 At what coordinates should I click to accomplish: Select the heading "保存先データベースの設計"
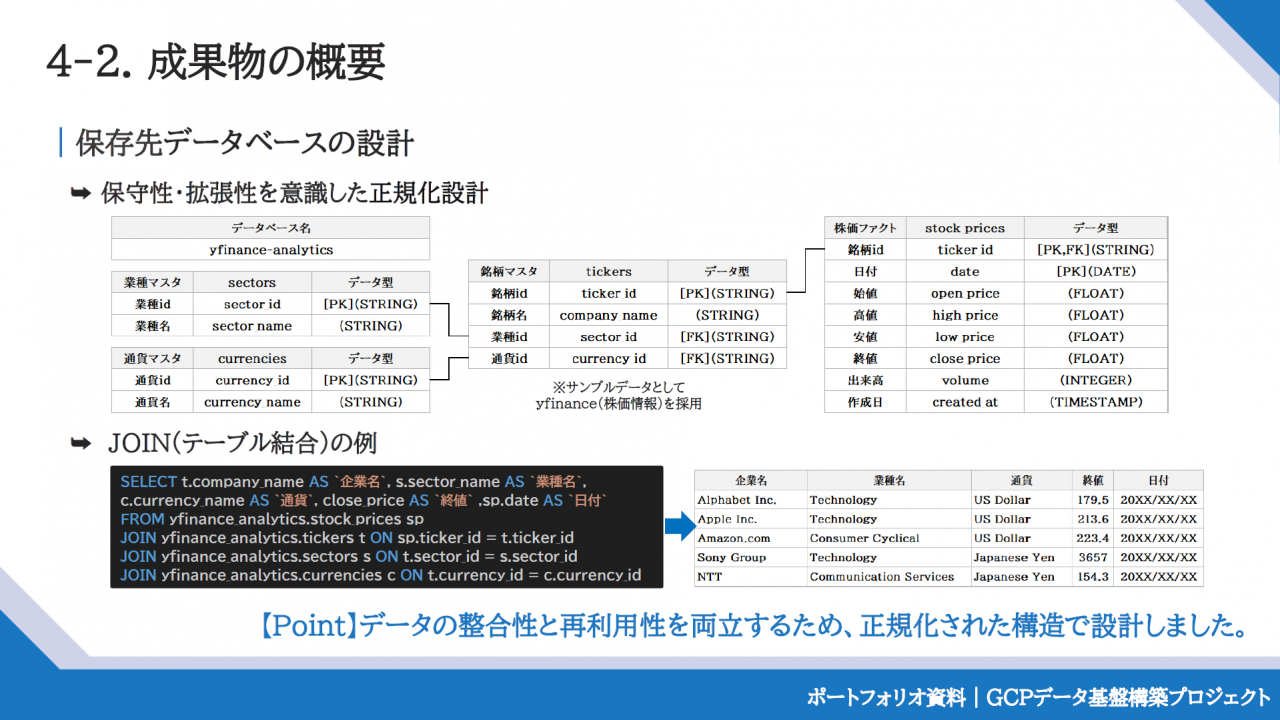click(245, 143)
